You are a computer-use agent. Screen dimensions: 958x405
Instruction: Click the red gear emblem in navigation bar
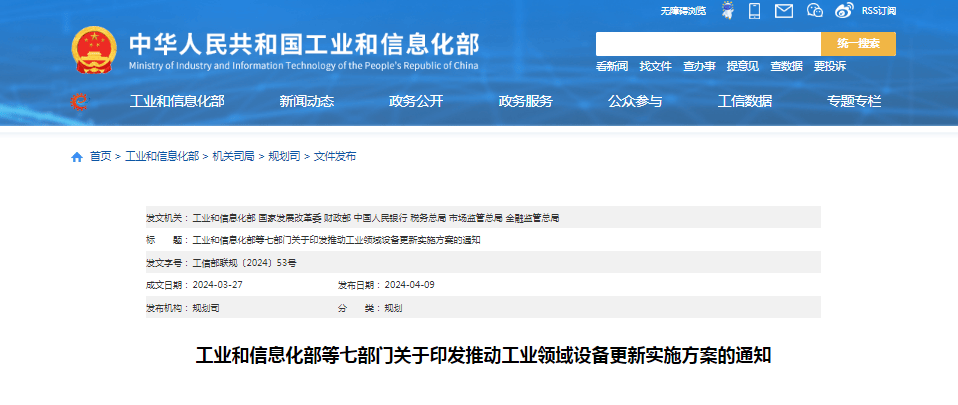click(79, 101)
